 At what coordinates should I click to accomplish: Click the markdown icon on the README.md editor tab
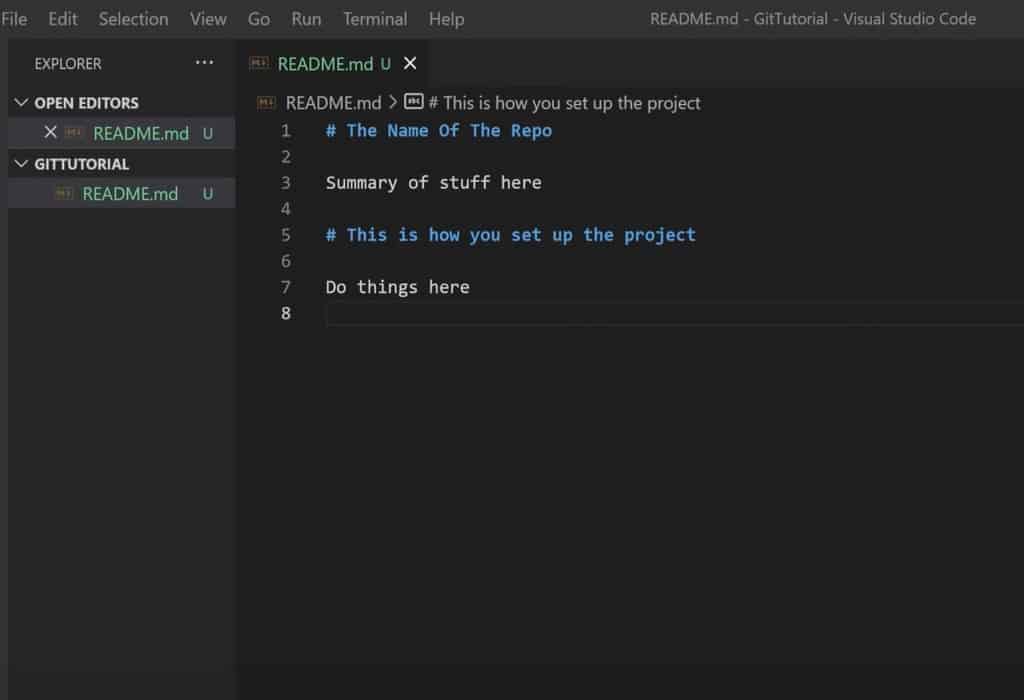pyautogui.click(x=260, y=63)
